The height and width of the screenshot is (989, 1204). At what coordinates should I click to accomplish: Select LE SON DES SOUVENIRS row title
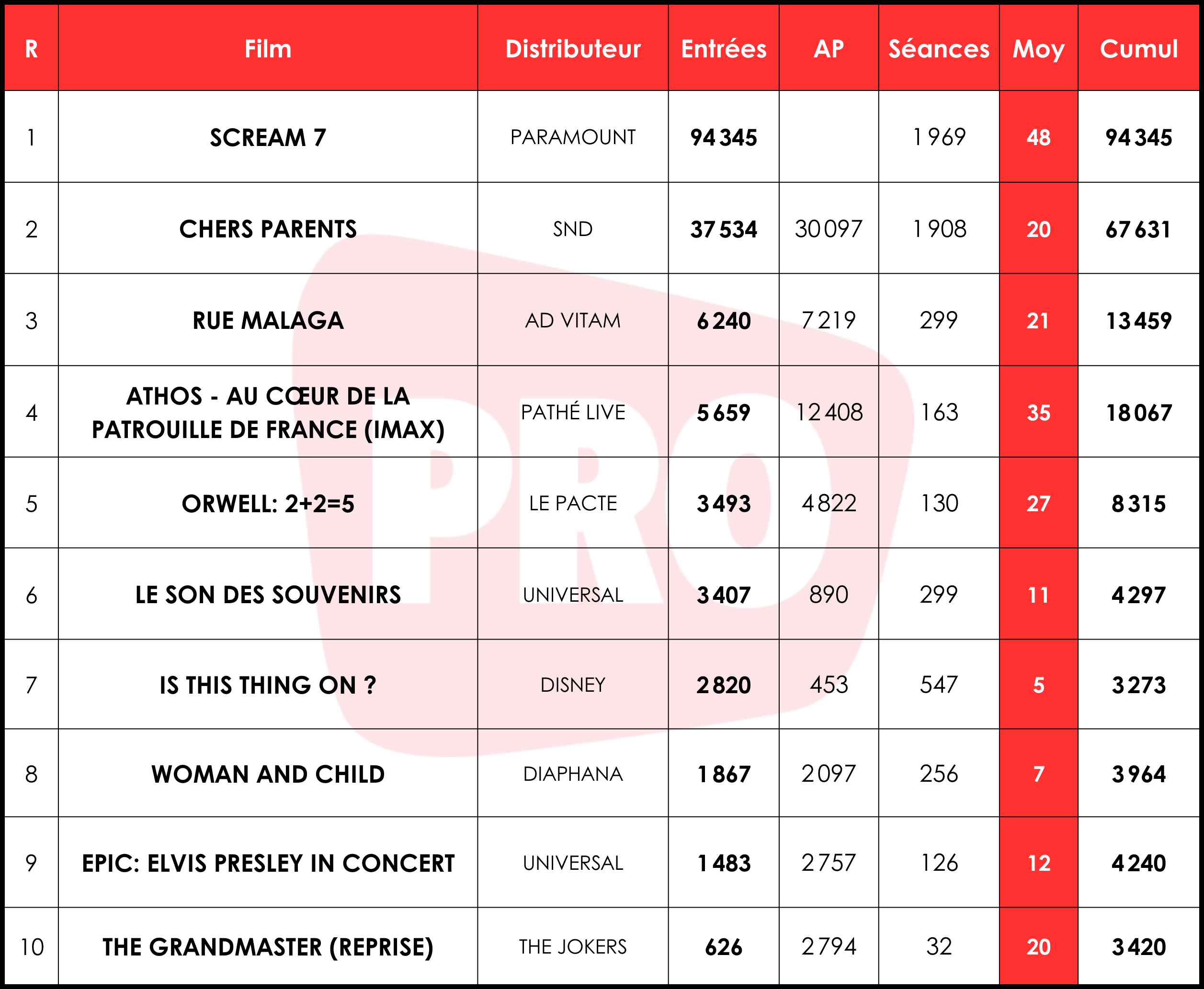(268, 595)
